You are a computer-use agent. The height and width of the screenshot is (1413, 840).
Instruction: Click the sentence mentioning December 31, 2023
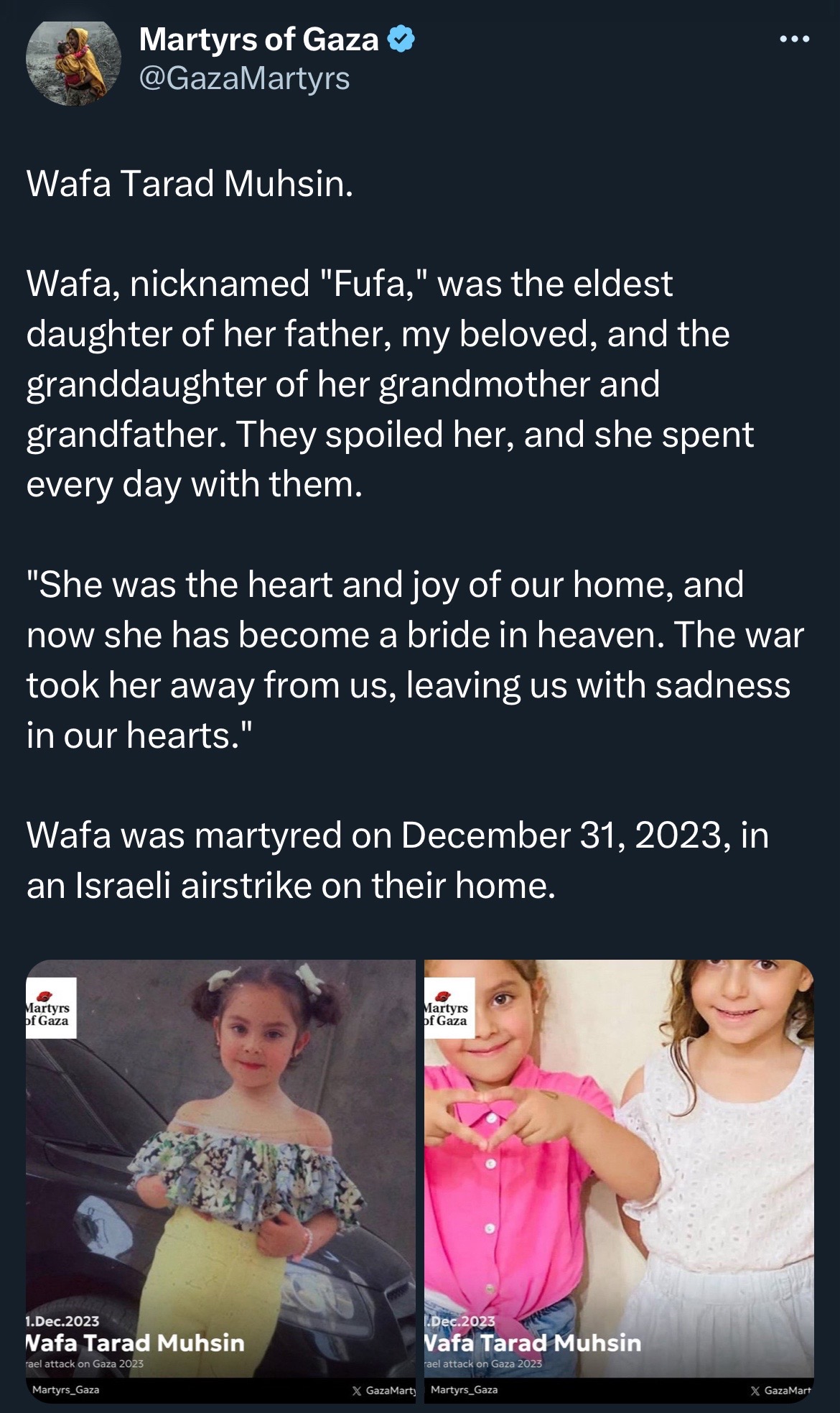point(398,860)
